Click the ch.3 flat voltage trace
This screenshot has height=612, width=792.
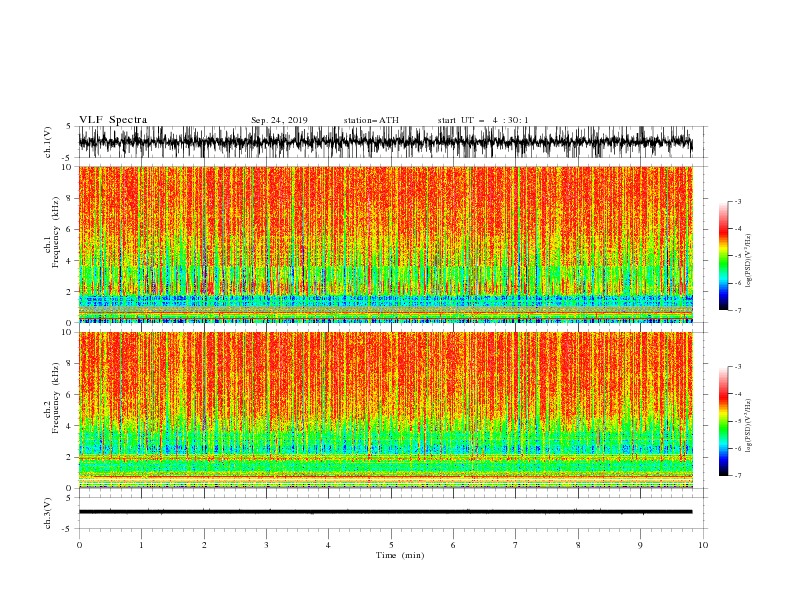point(385,512)
